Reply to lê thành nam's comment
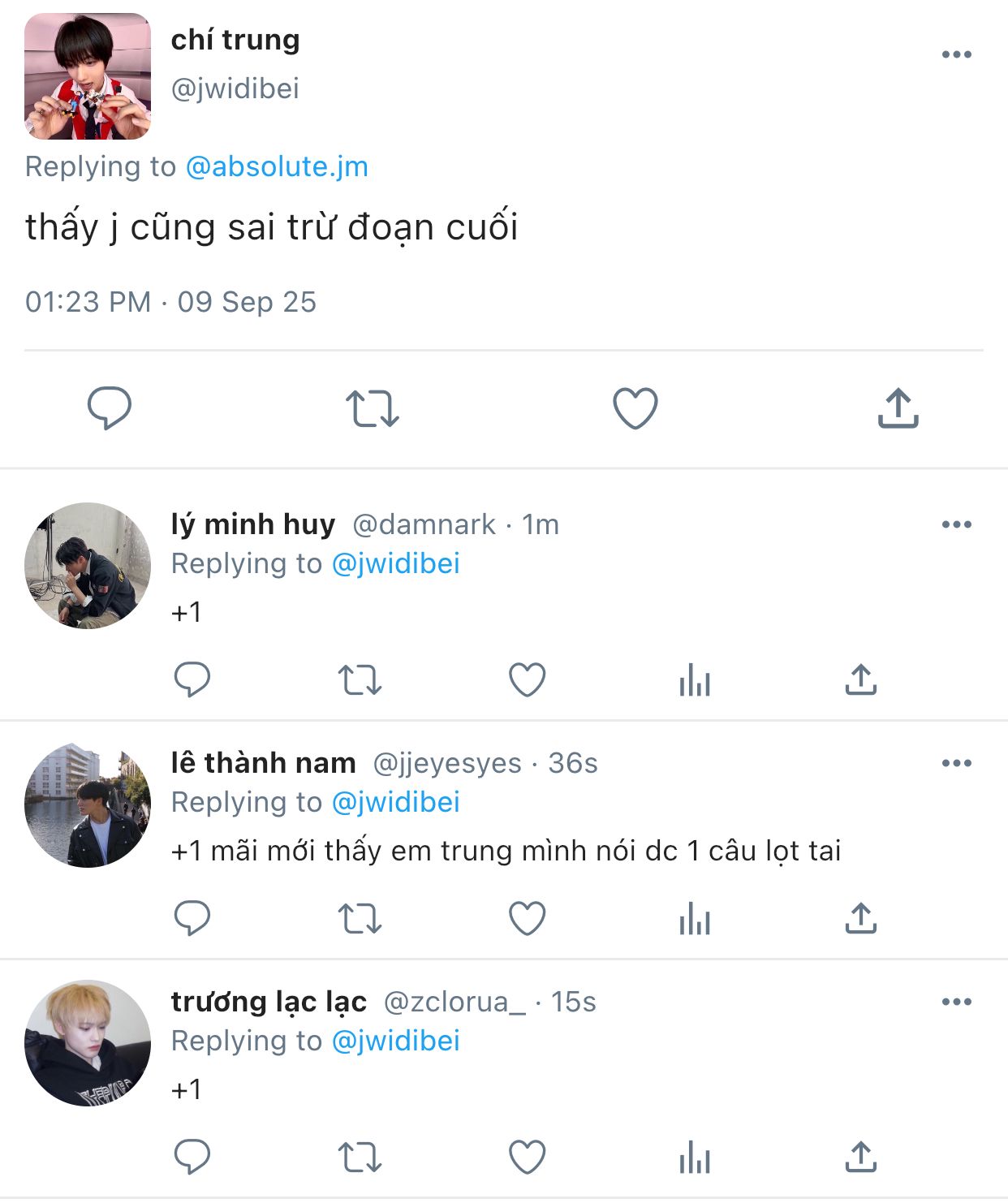The image size is (1008, 1203). [x=192, y=919]
